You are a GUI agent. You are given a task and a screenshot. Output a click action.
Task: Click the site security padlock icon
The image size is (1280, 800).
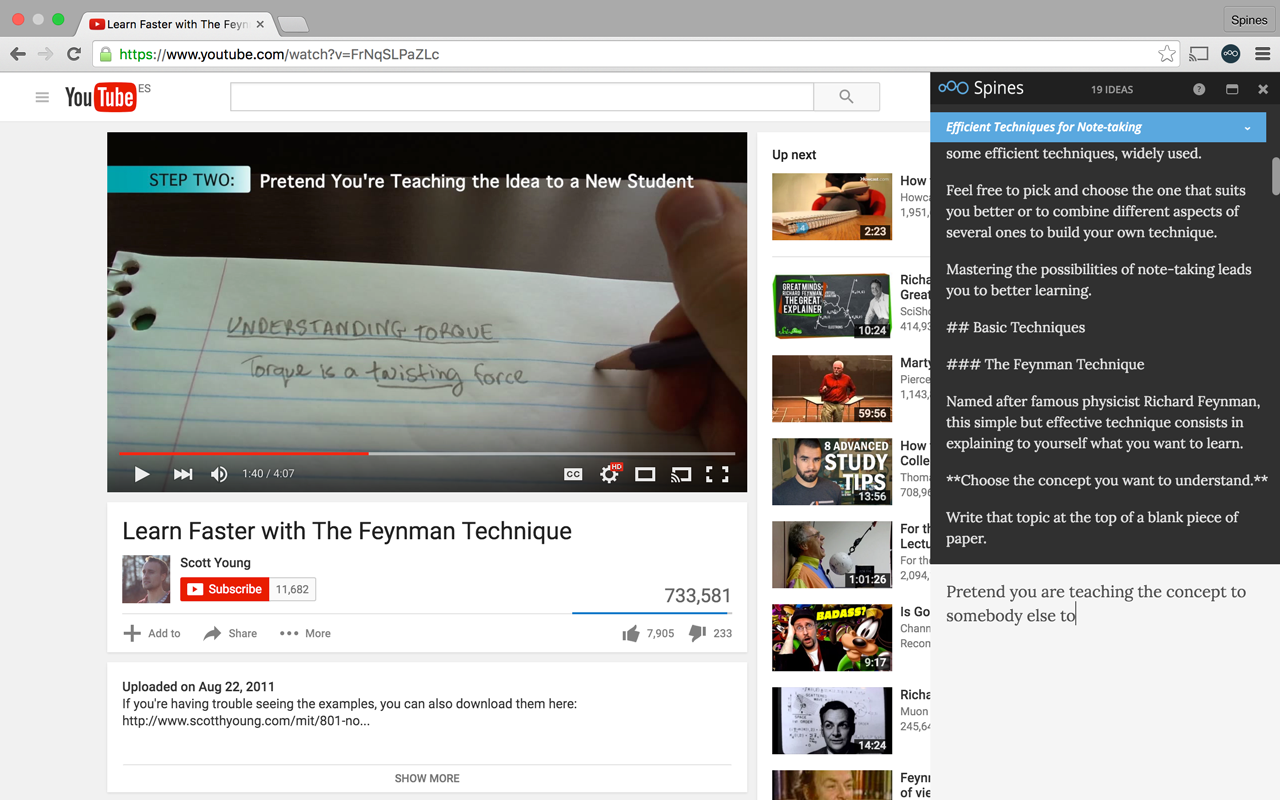click(x=105, y=54)
